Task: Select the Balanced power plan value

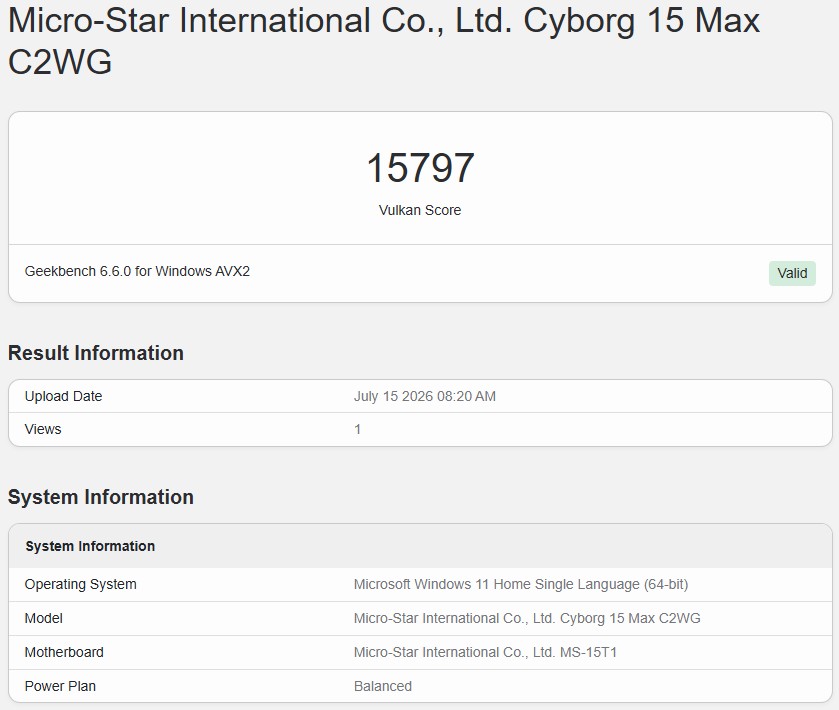Action: 383,686
